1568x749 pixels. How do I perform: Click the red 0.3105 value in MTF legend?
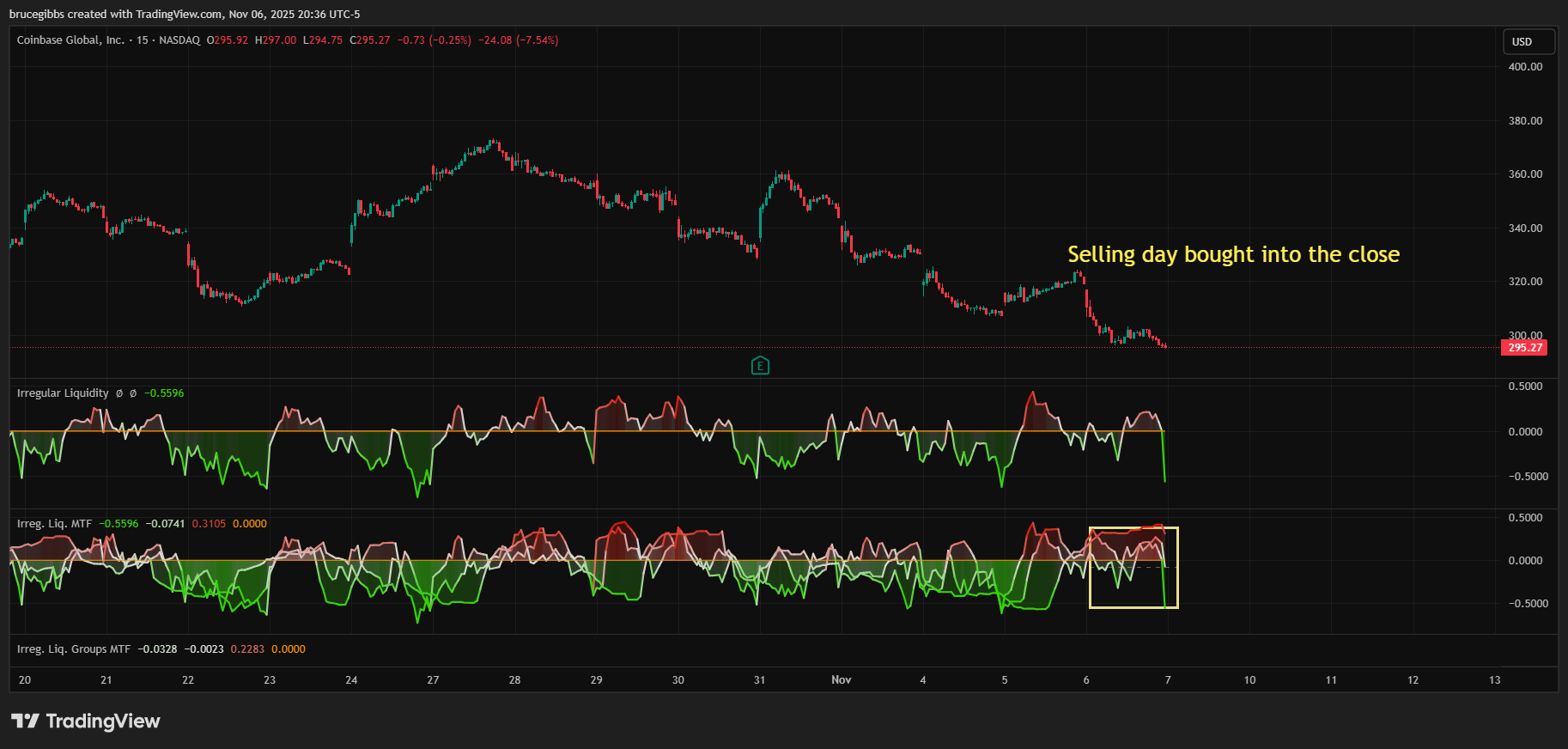point(209,524)
